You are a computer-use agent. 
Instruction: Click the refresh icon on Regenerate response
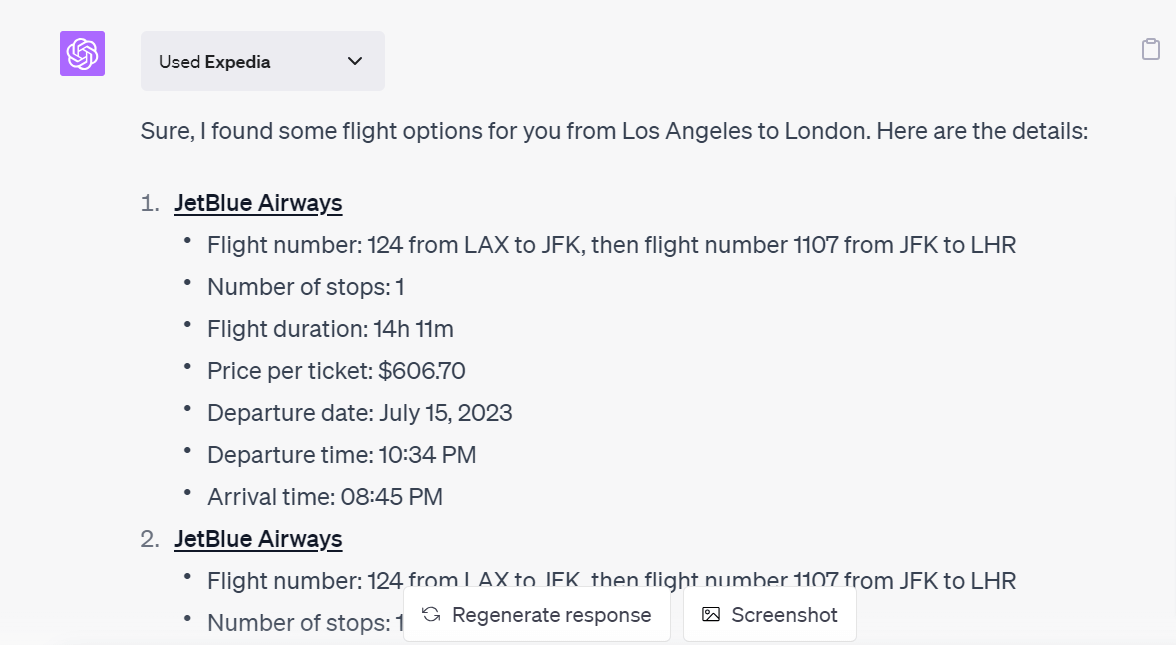click(x=430, y=614)
